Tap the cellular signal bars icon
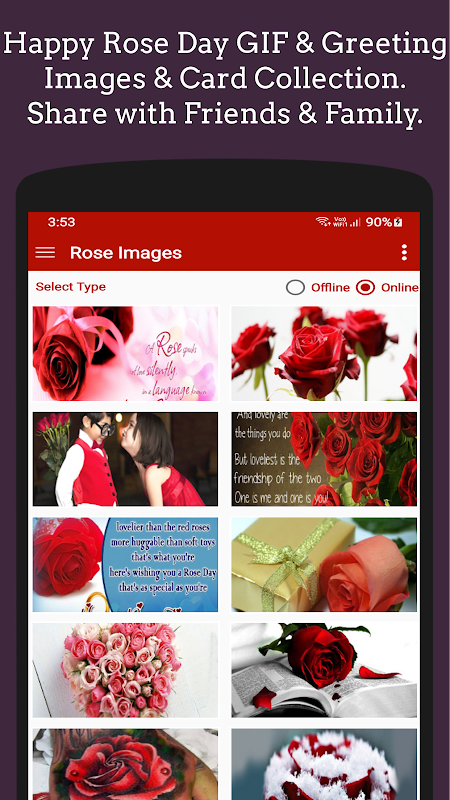Image resolution: width=450 pixels, height=800 pixels. [355, 222]
